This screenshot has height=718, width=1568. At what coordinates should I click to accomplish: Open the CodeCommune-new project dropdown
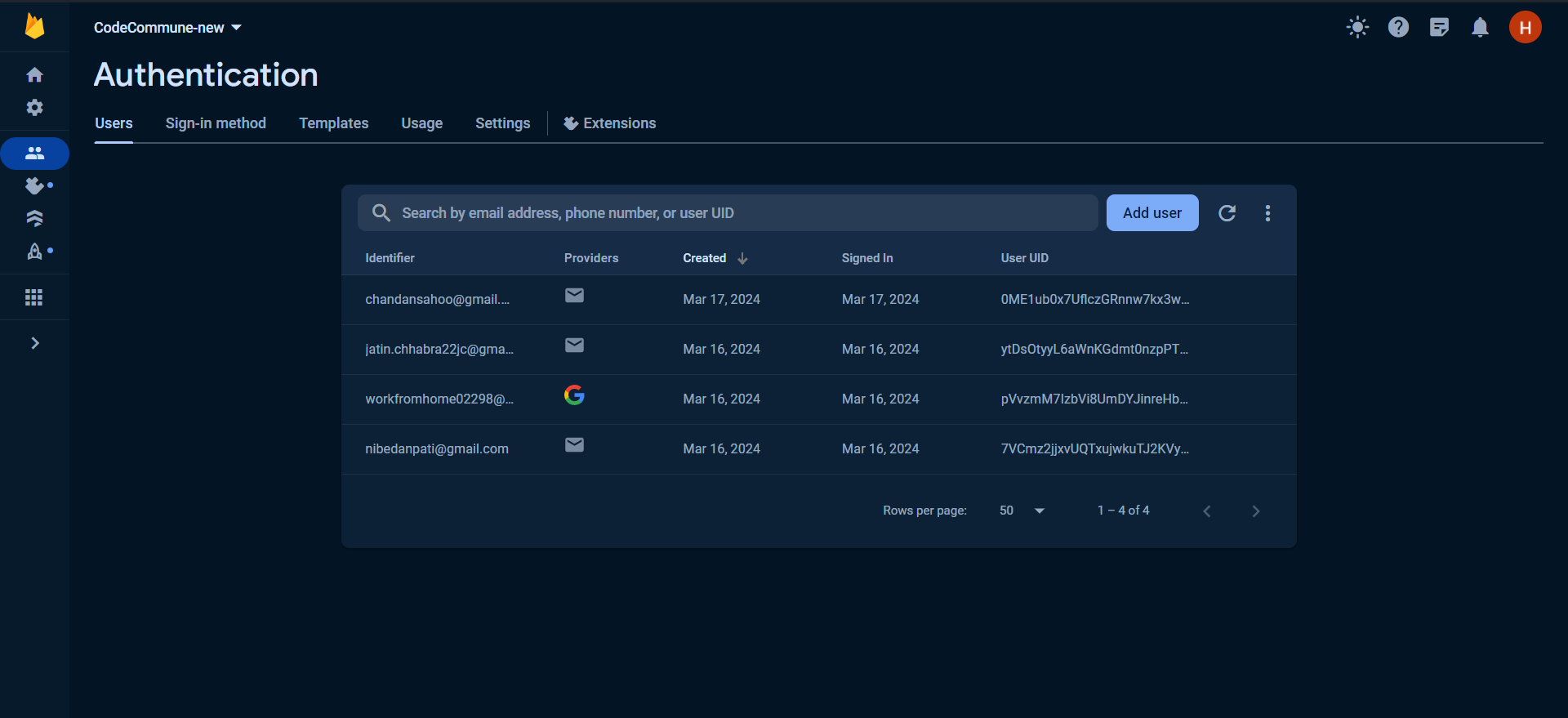167,28
